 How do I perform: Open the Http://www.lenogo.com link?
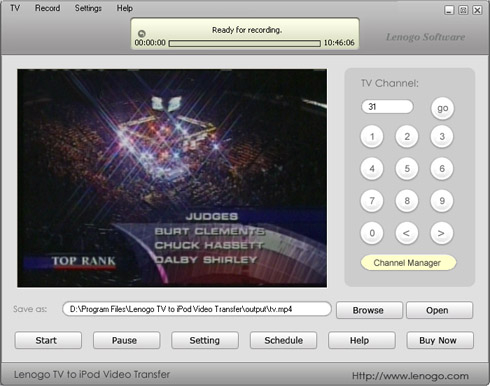tap(410, 376)
